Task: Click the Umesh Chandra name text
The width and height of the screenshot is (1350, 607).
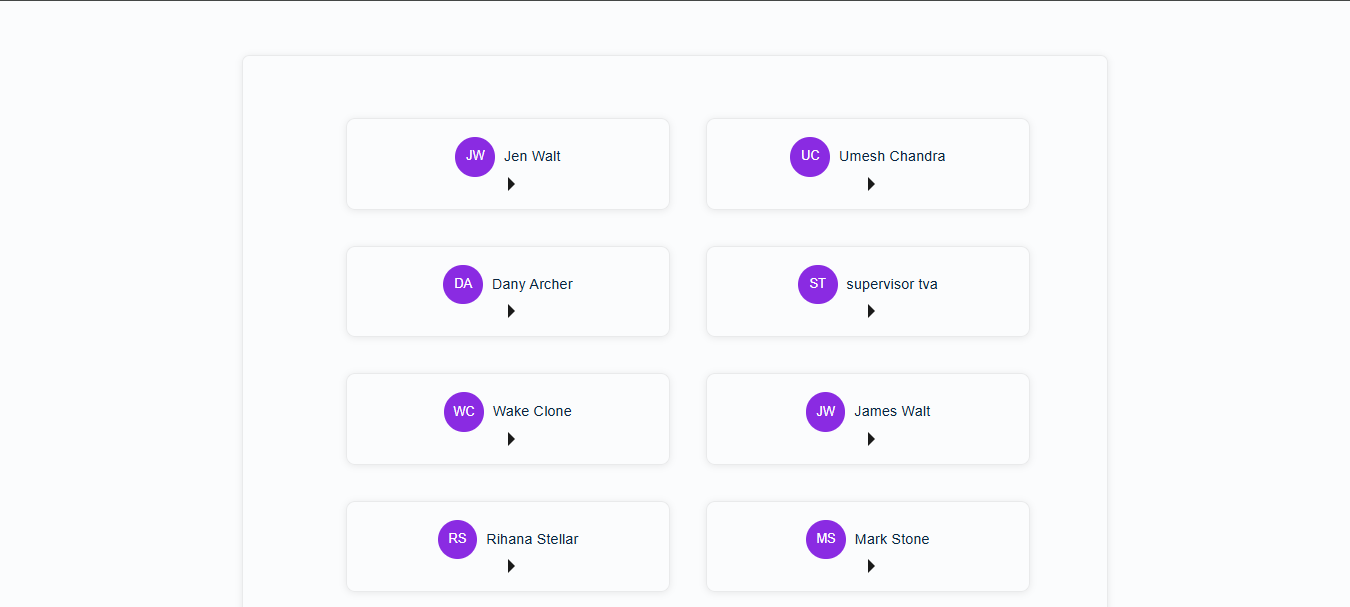Action: point(892,156)
